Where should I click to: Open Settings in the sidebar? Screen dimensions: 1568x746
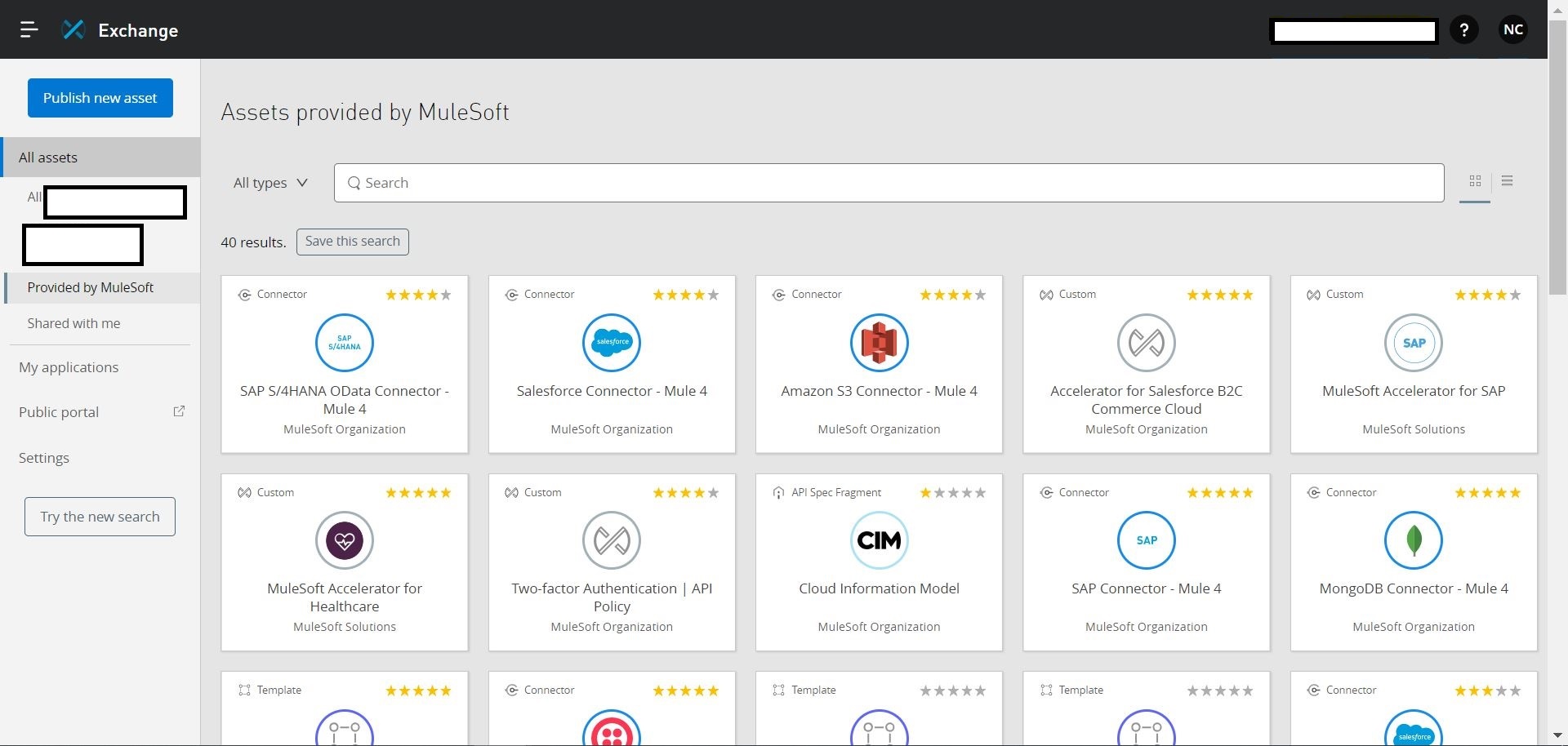click(x=44, y=458)
